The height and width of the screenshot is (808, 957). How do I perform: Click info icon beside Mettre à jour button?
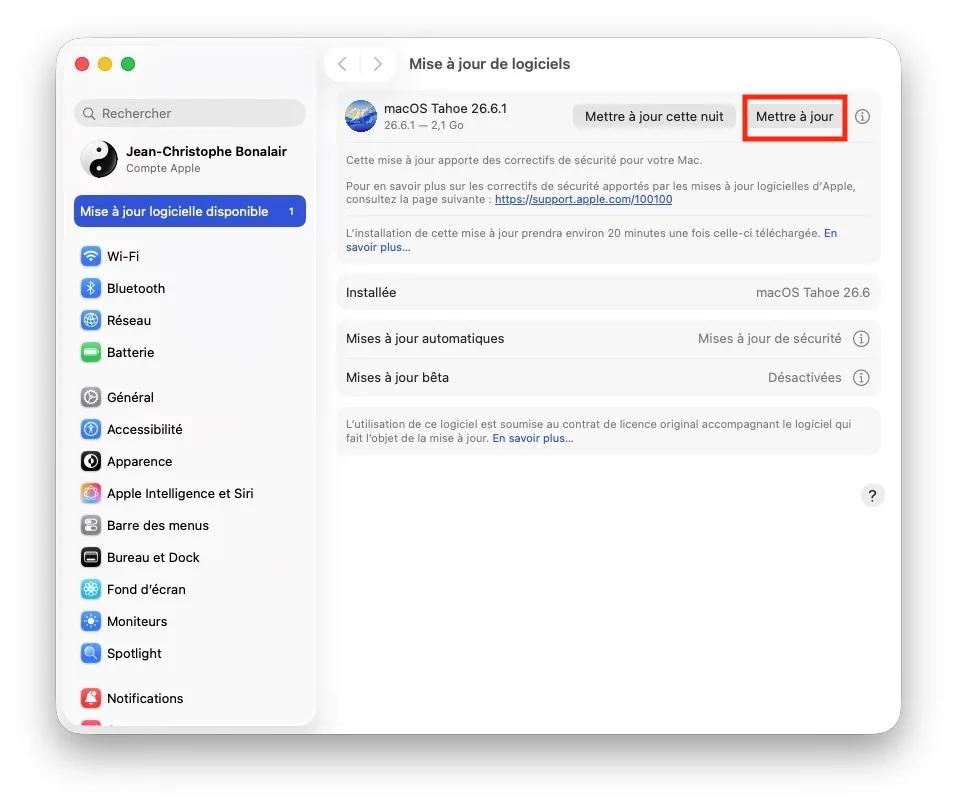[x=862, y=117]
